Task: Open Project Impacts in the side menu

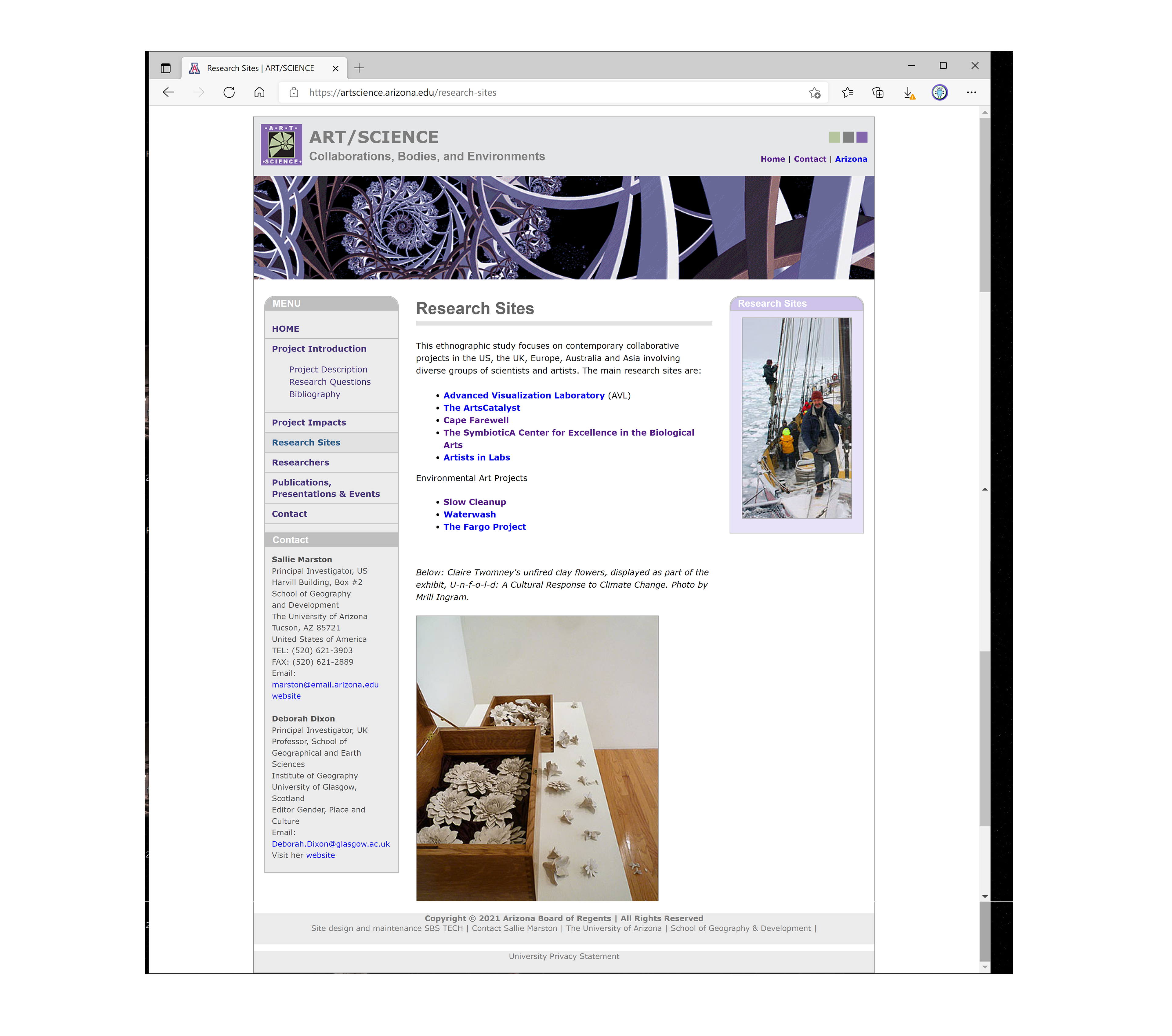Action: coord(309,423)
